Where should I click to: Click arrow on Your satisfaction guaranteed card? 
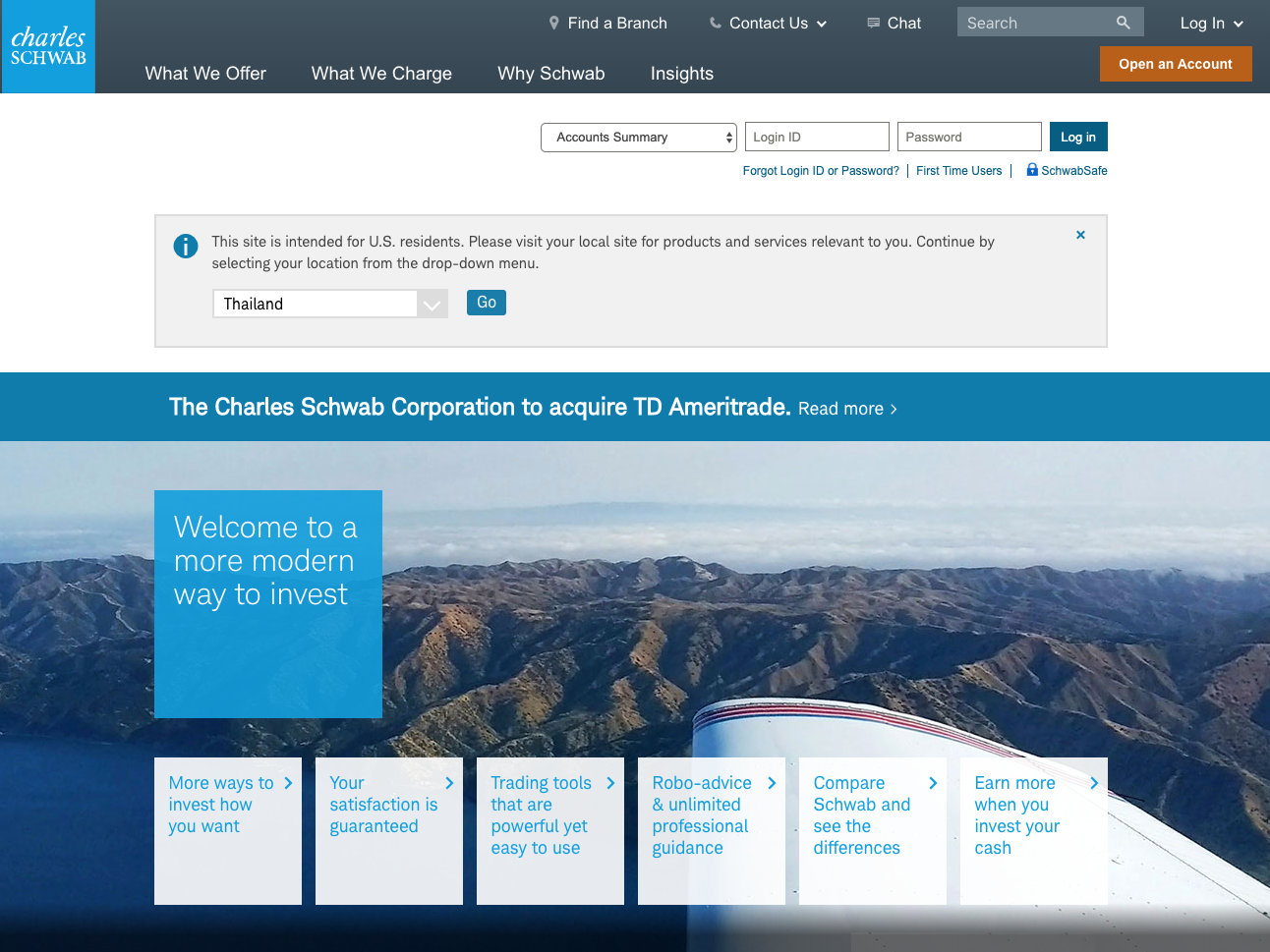point(449,783)
